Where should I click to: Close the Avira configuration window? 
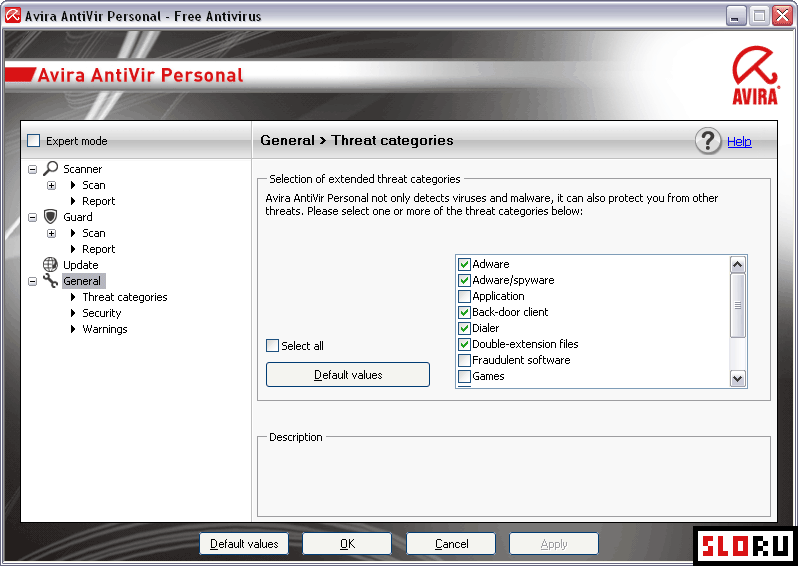click(x=782, y=16)
